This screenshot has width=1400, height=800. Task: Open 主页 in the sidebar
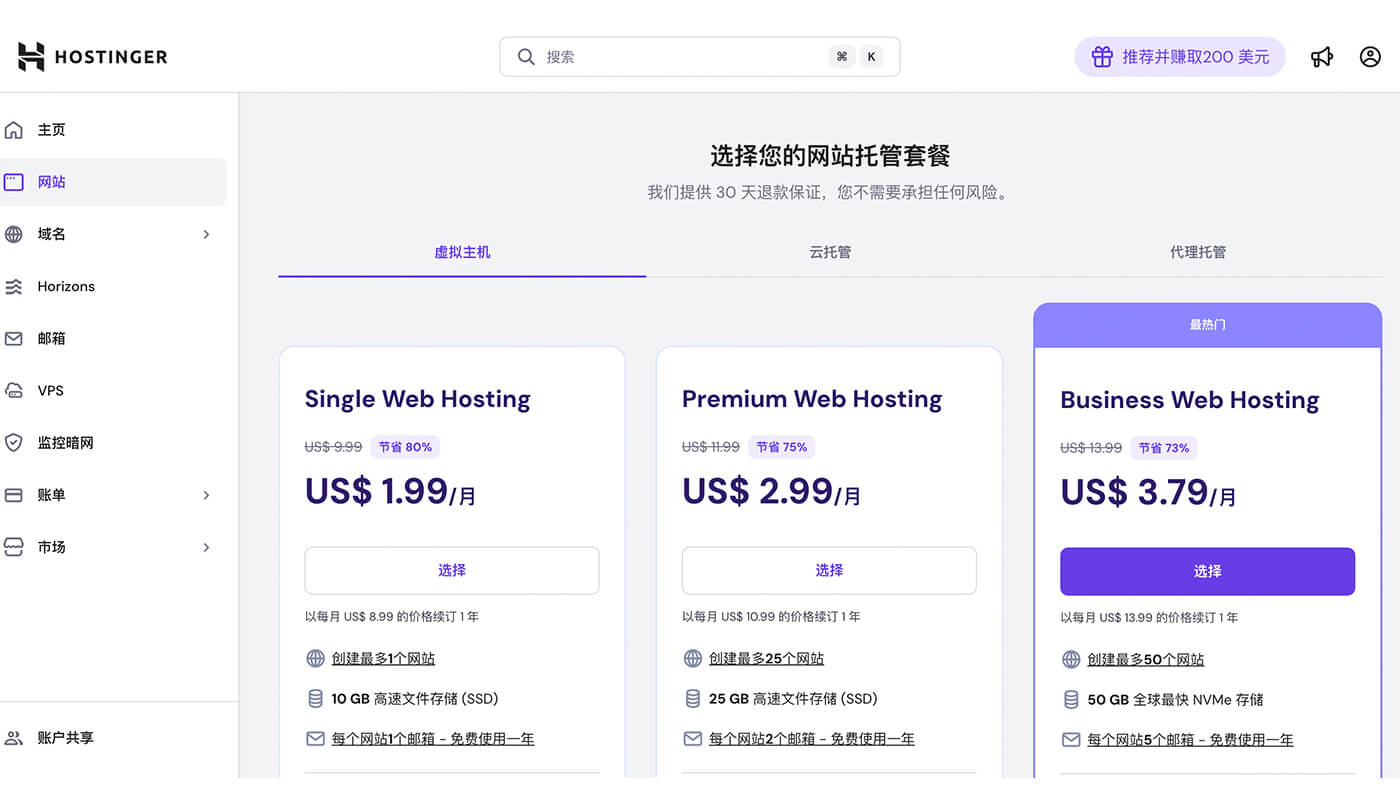[52, 130]
